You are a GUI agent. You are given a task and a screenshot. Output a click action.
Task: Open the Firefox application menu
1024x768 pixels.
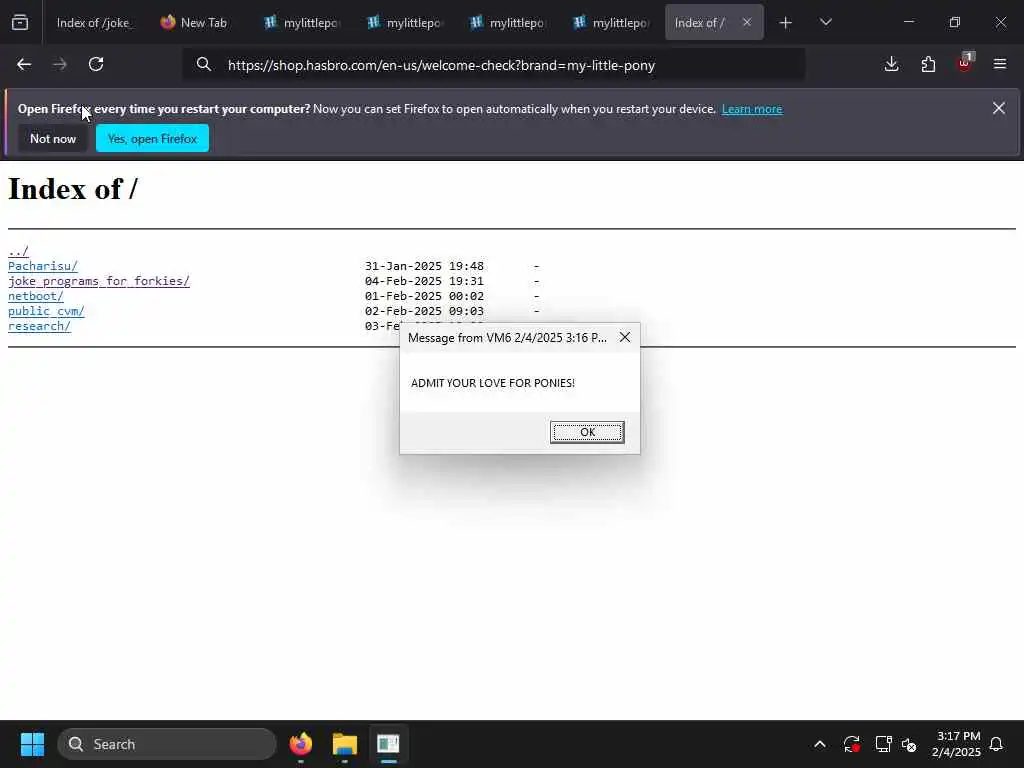pos(1000,64)
